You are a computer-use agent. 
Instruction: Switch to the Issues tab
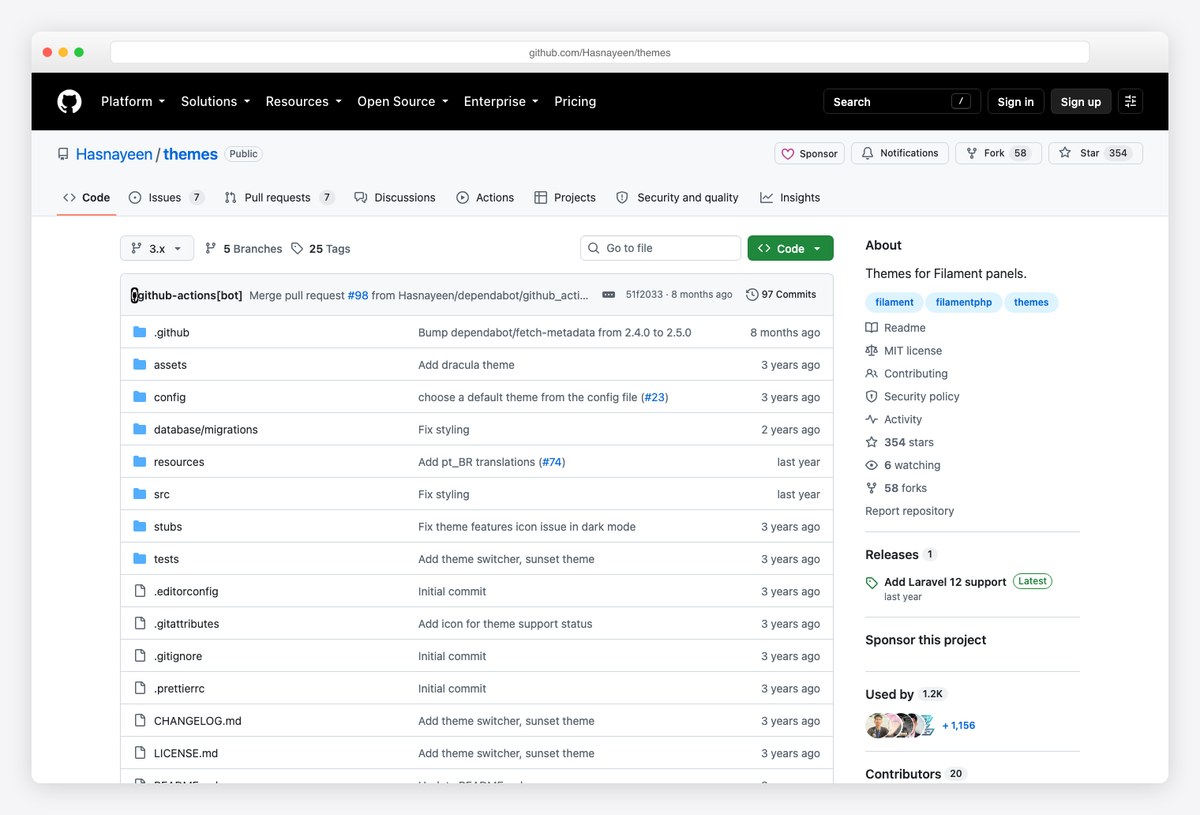tap(166, 198)
